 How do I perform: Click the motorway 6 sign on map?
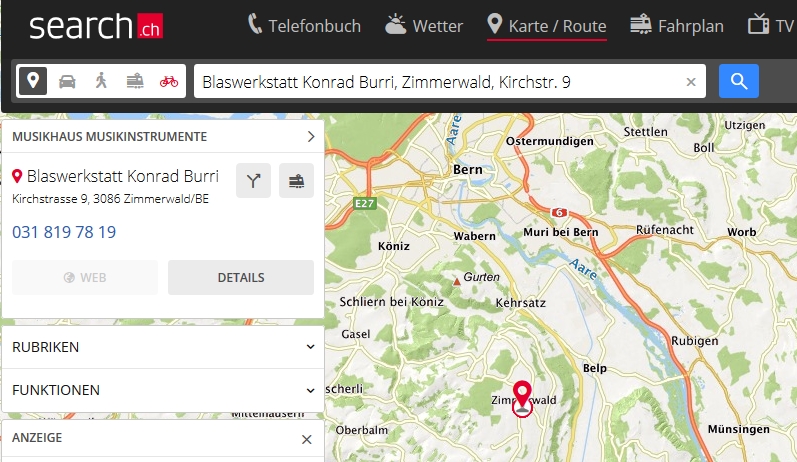point(559,212)
